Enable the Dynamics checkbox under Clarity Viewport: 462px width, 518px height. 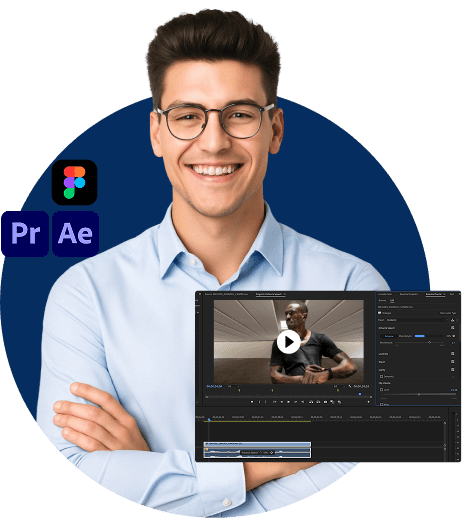click(x=381, y=376)
